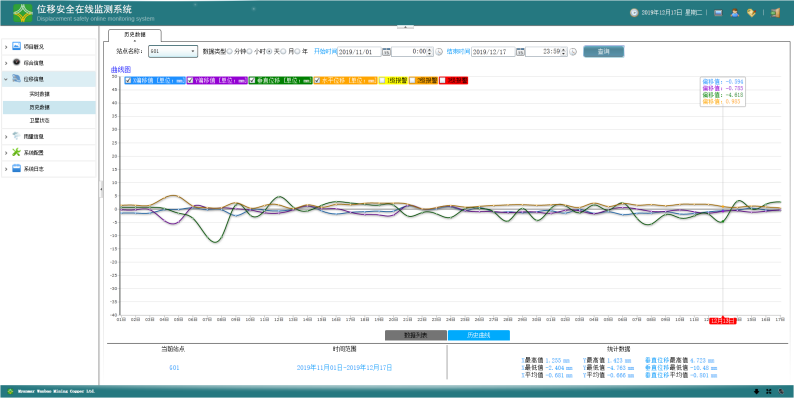Open the station name dropdown showing 601

tap(173, 52)
